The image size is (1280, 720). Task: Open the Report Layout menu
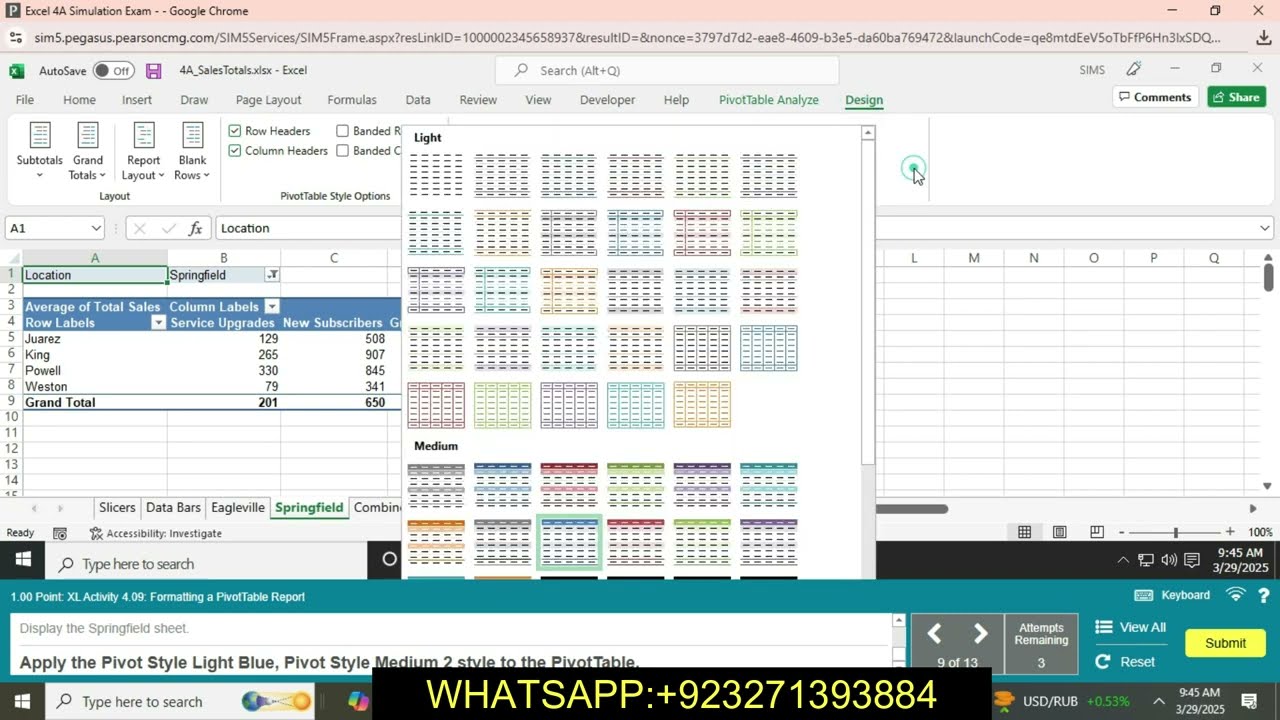(143, 151)
